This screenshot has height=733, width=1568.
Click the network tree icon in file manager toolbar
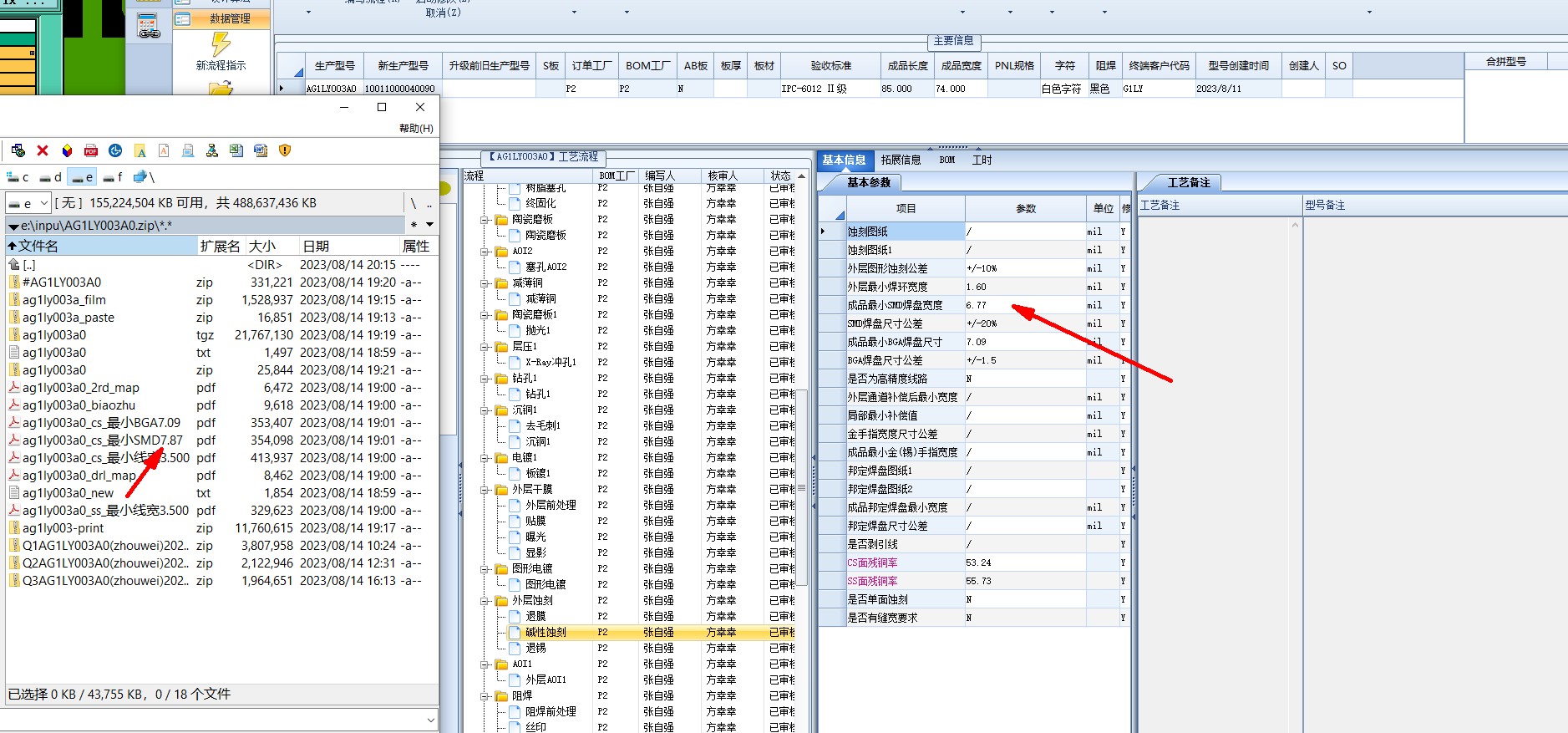click(212, 150)
